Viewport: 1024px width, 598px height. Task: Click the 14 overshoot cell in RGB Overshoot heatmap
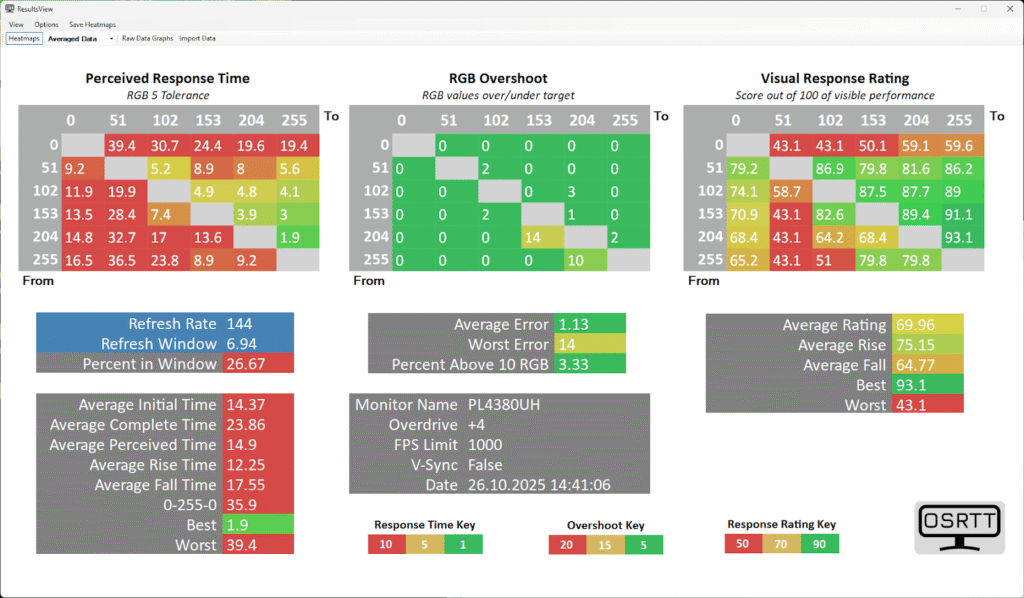click(543, 237)
